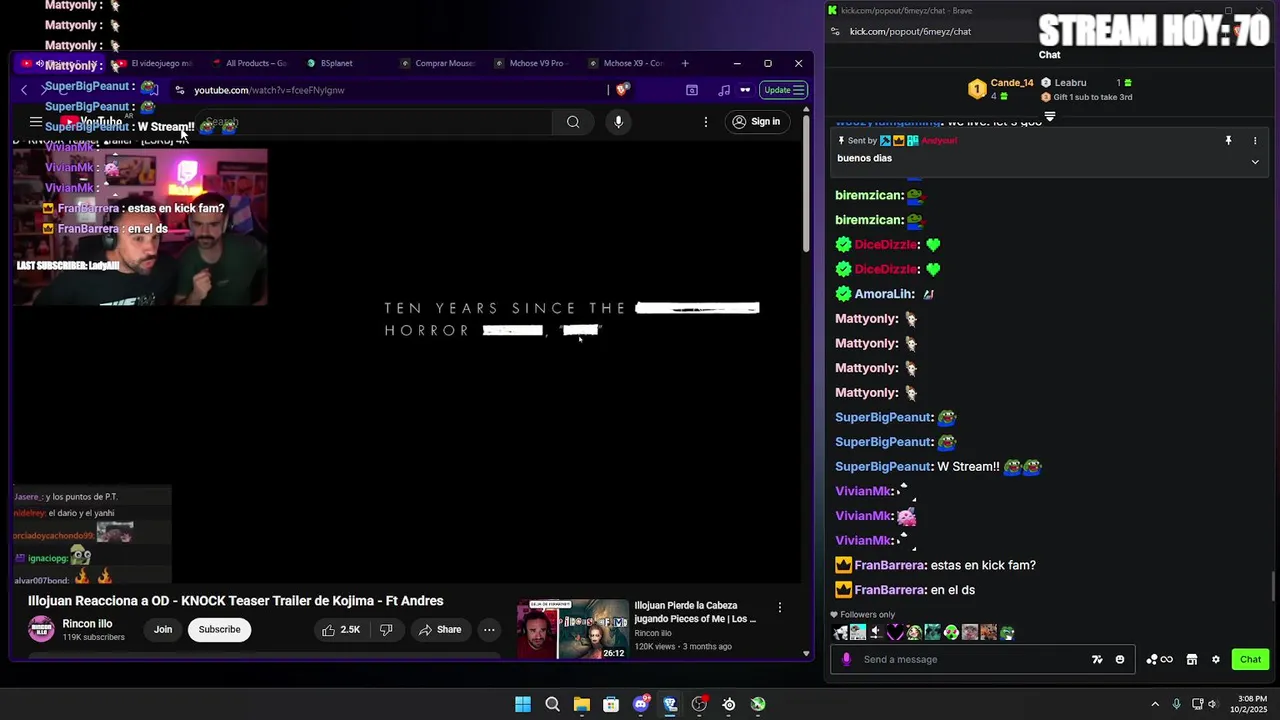Open chat settings gear icon
The width and height of the screenshot is (1280, 720).
1216,660
